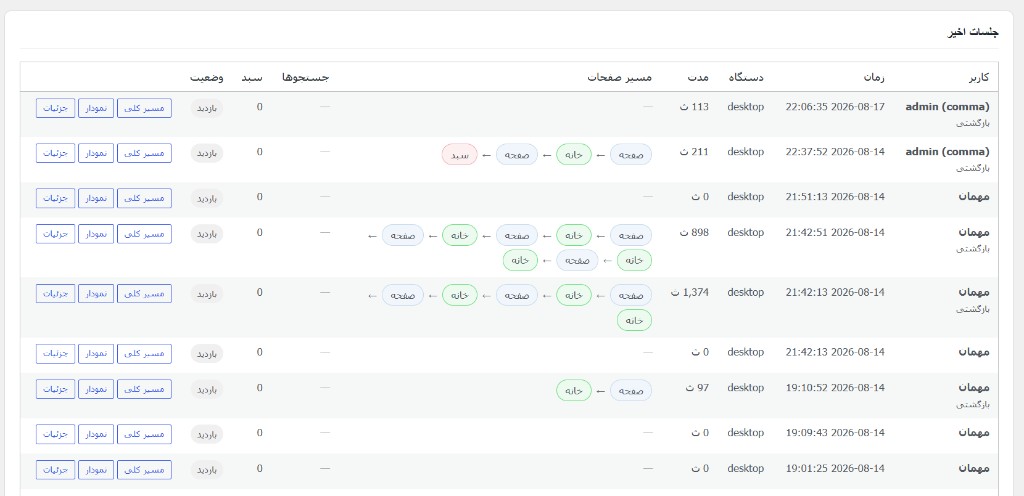Click the بازدید badge in the 21:42:51 row
The image size is (1024, 496).
pyautogui.click(x=206, y=234)
